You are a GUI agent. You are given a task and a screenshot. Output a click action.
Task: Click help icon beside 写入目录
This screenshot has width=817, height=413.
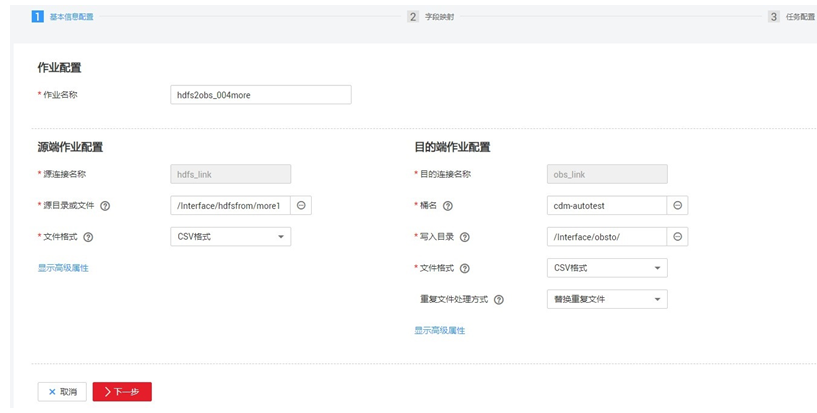point(464,237)
